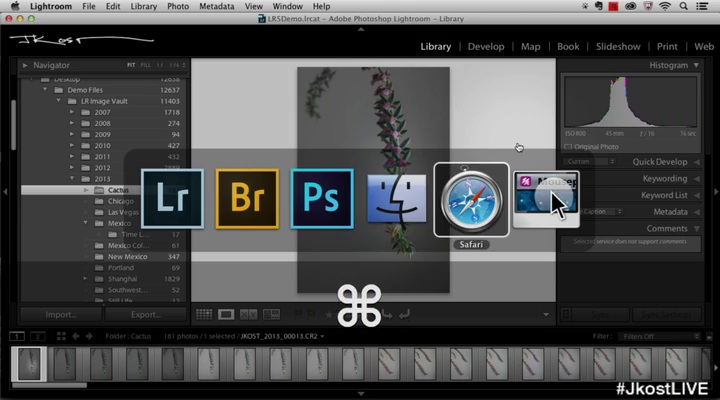This screenshot has width=720, height=400.
Task: Switch to Survey view in toolbar
Action: pyautogui.click(x=271, y=315)
